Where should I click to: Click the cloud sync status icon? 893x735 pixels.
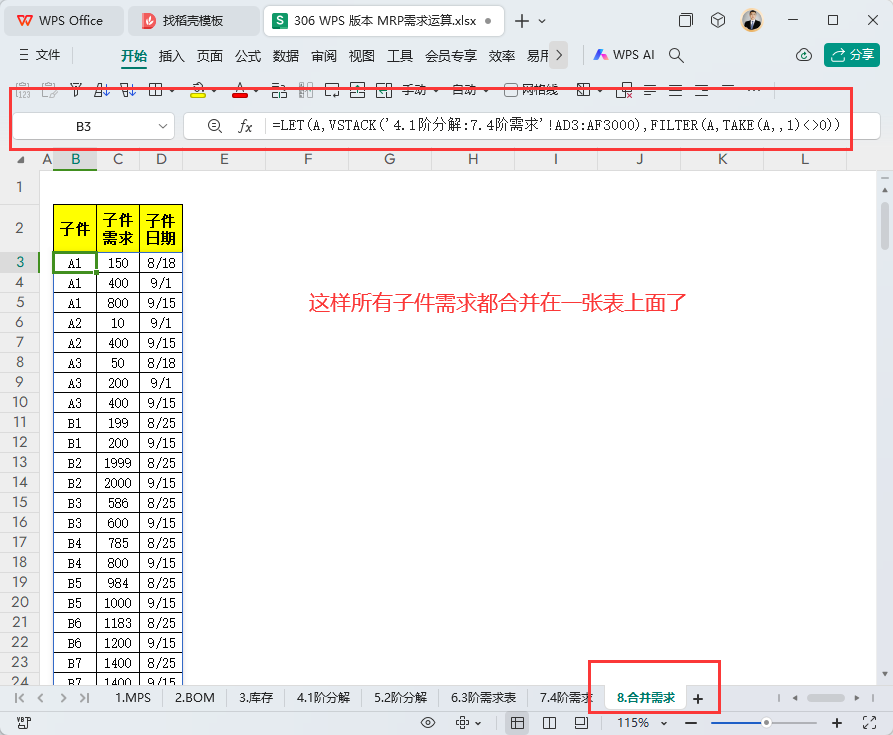tap(804, 55)
